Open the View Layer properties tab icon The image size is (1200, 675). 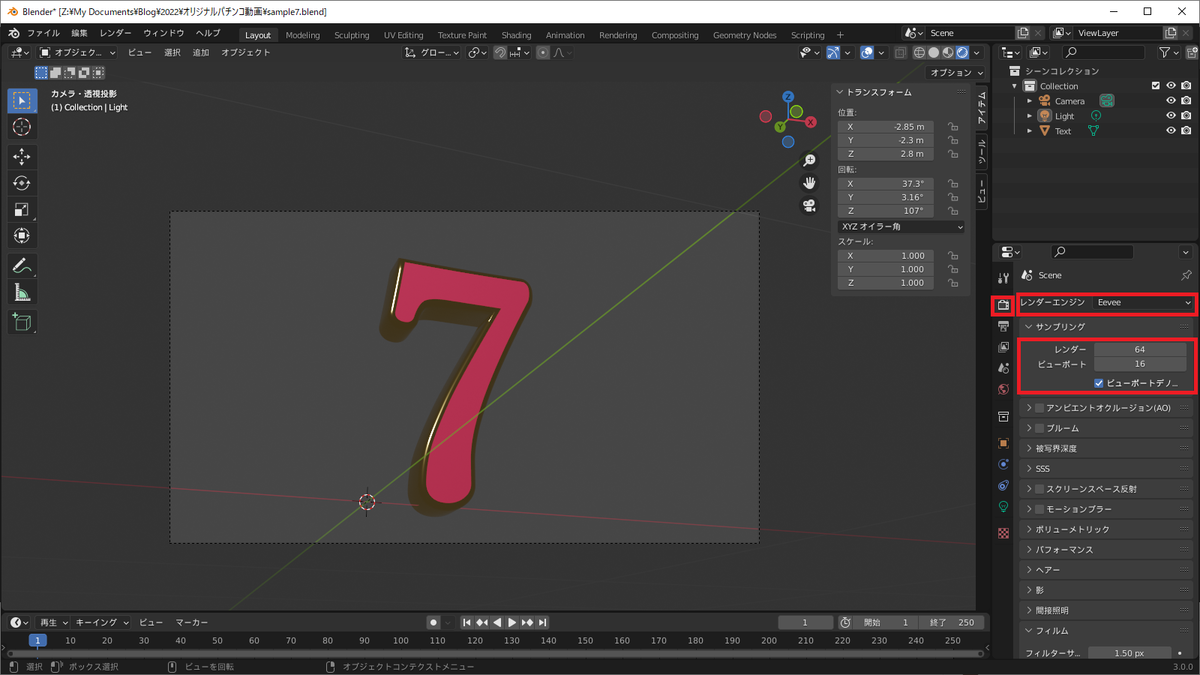tap(1003, 347)
